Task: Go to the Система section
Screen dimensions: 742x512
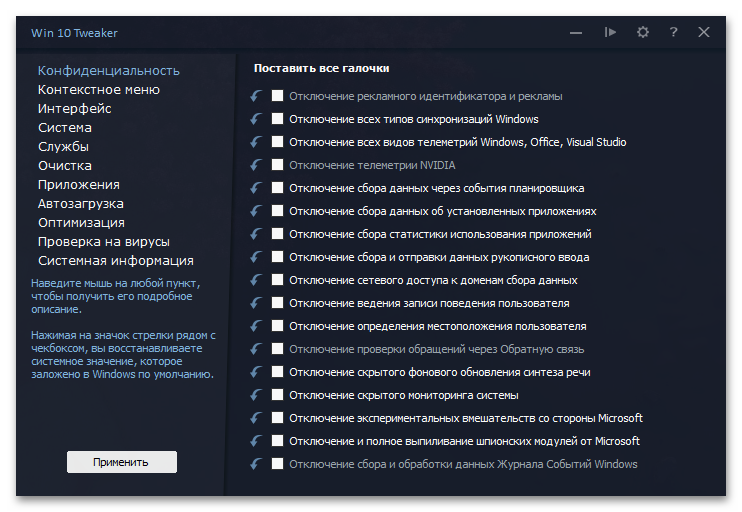Action: [65, 128]
